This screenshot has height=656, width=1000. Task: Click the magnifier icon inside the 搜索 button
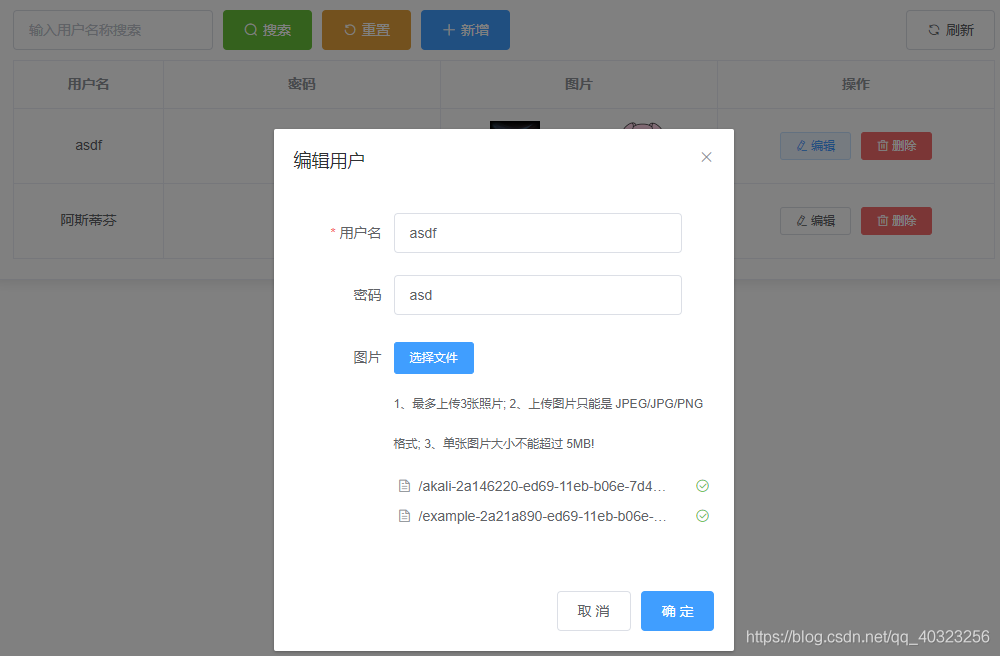(x=250, y=29)
